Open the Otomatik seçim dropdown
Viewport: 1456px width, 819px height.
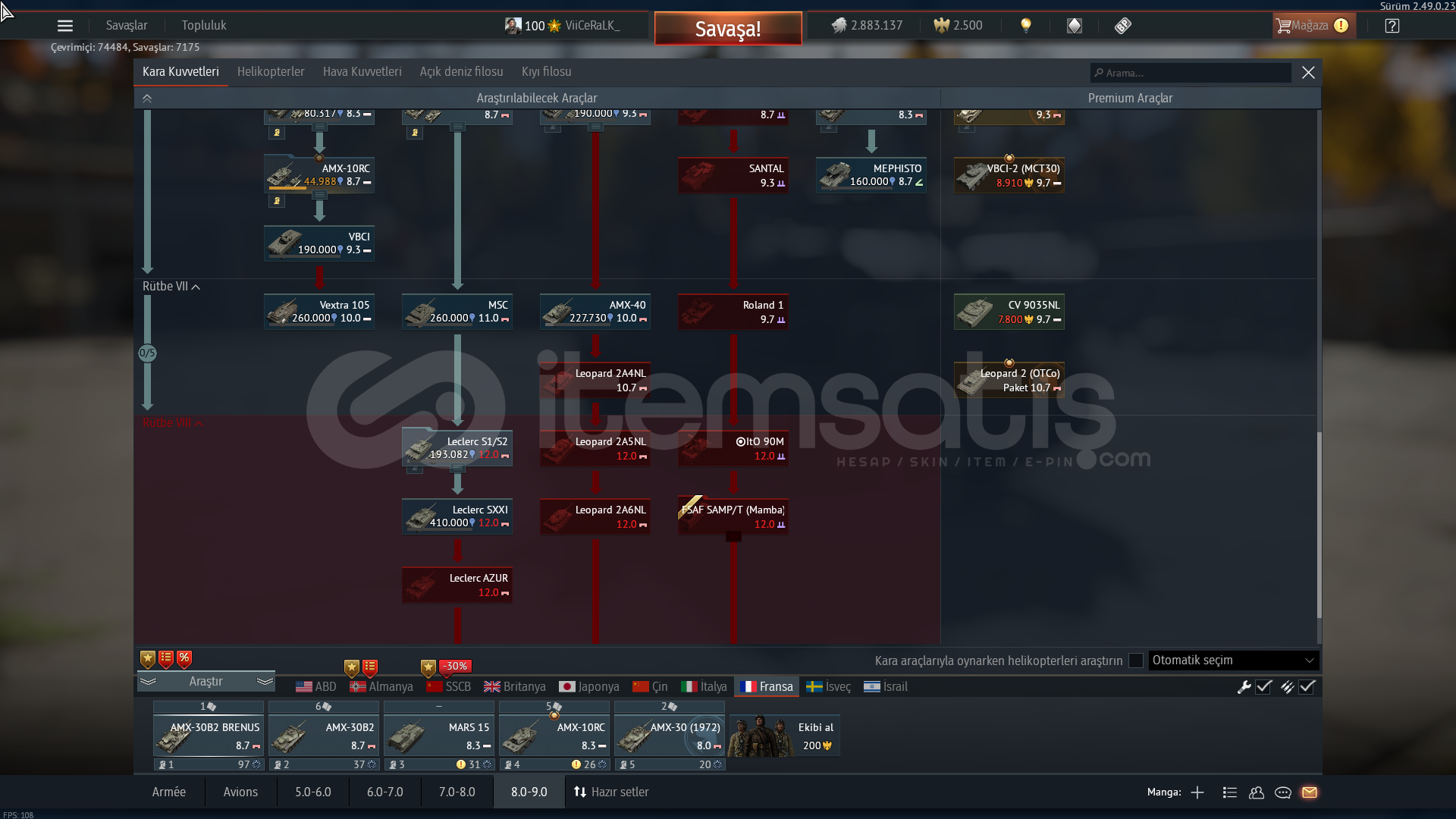(1234, 661)
